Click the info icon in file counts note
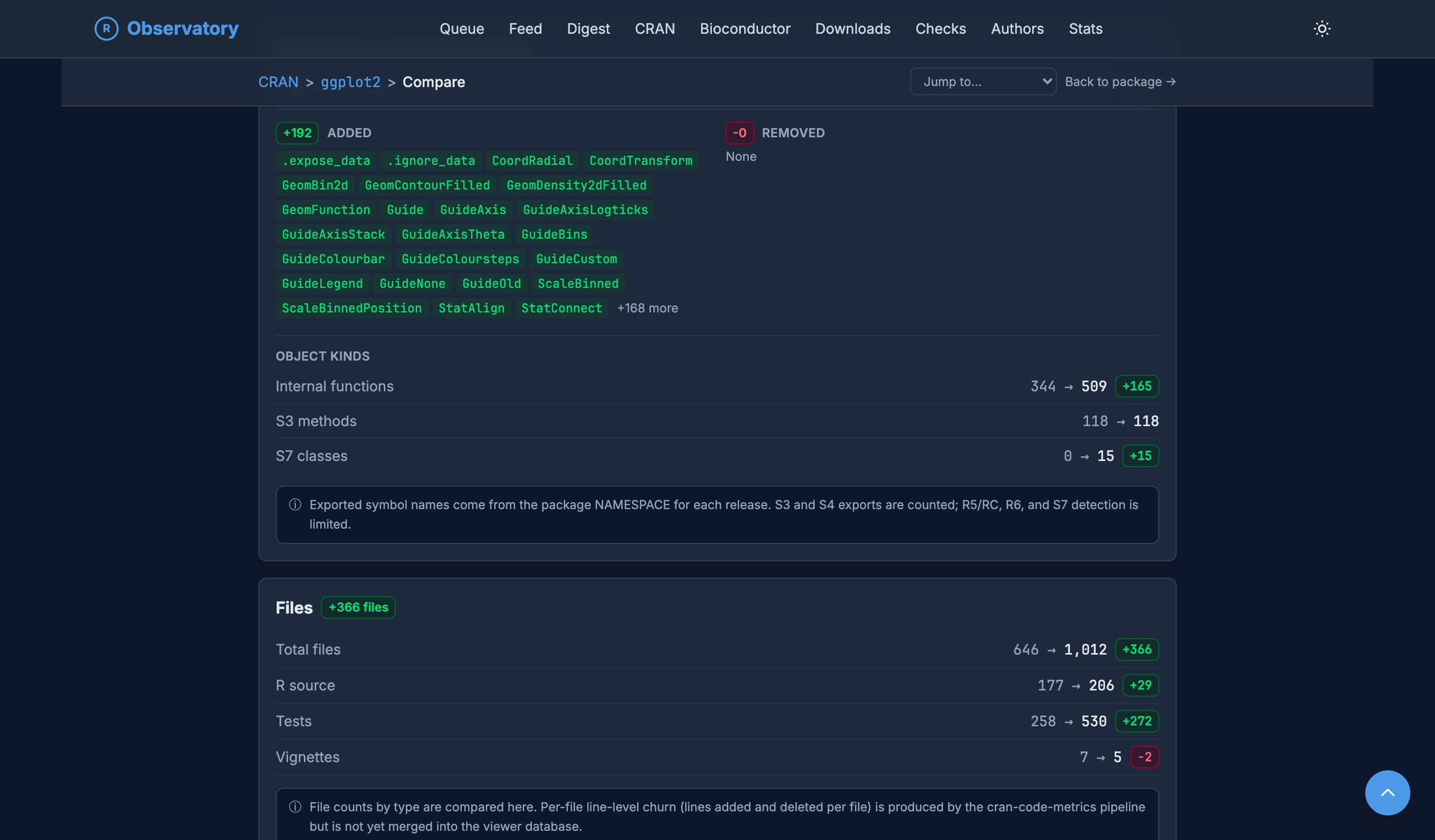The height and width of the screenshot is (840, 1435). coord(295,806)
